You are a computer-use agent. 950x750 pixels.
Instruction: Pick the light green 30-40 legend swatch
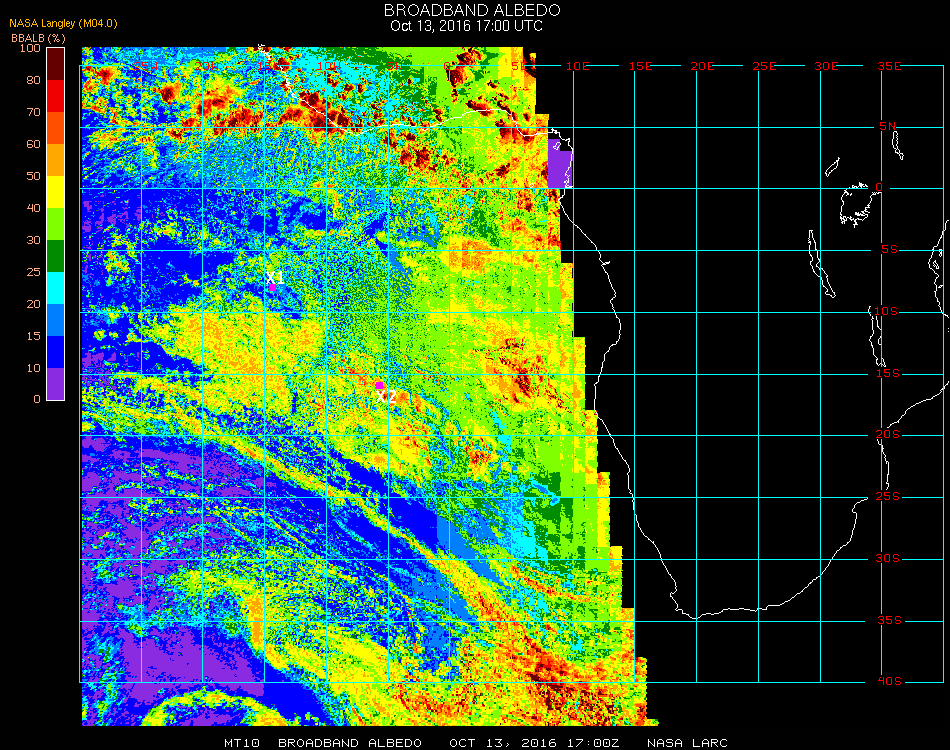pyautogui.click(x=56, y=224)
